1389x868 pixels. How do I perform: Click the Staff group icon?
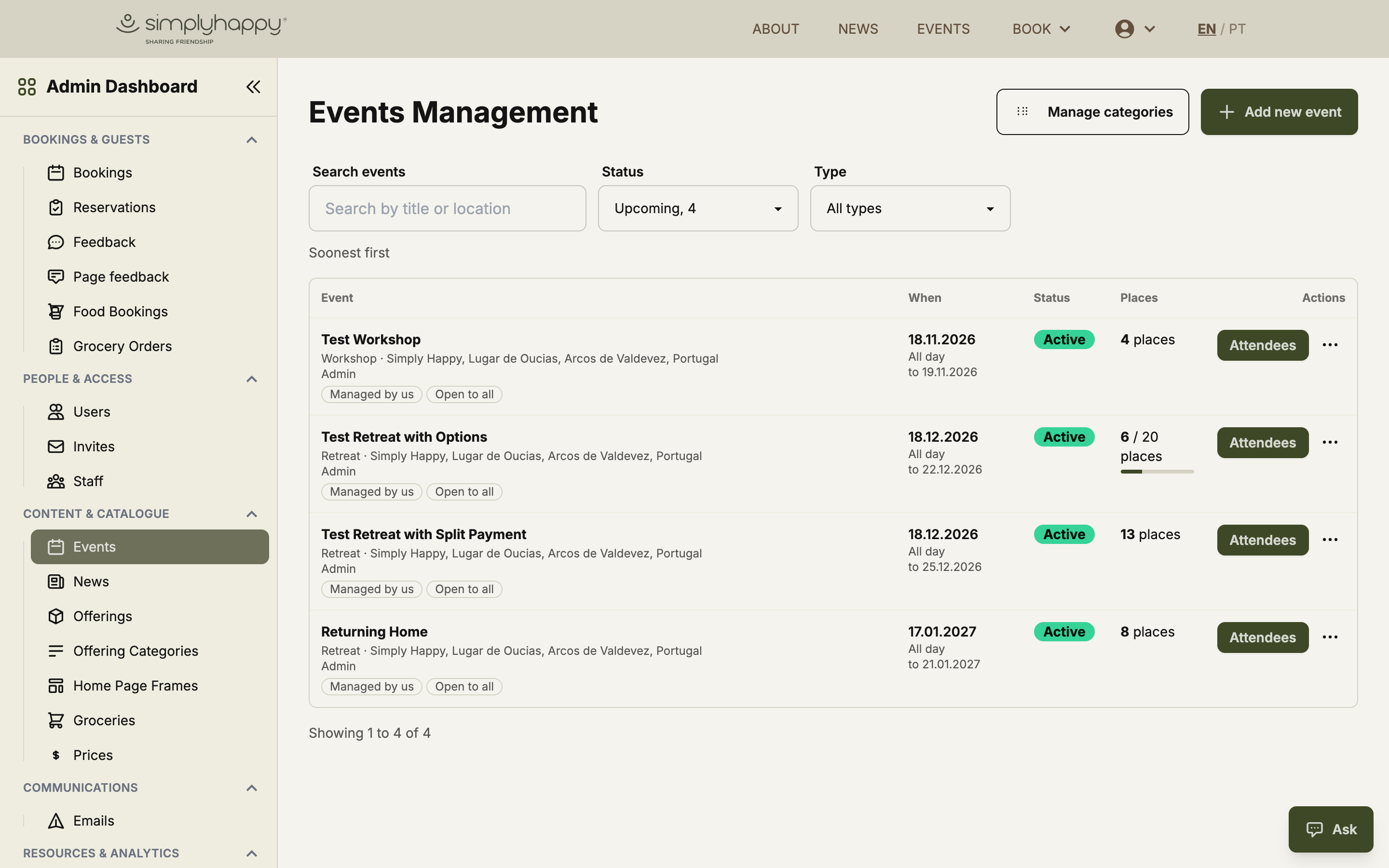[55, 481]
